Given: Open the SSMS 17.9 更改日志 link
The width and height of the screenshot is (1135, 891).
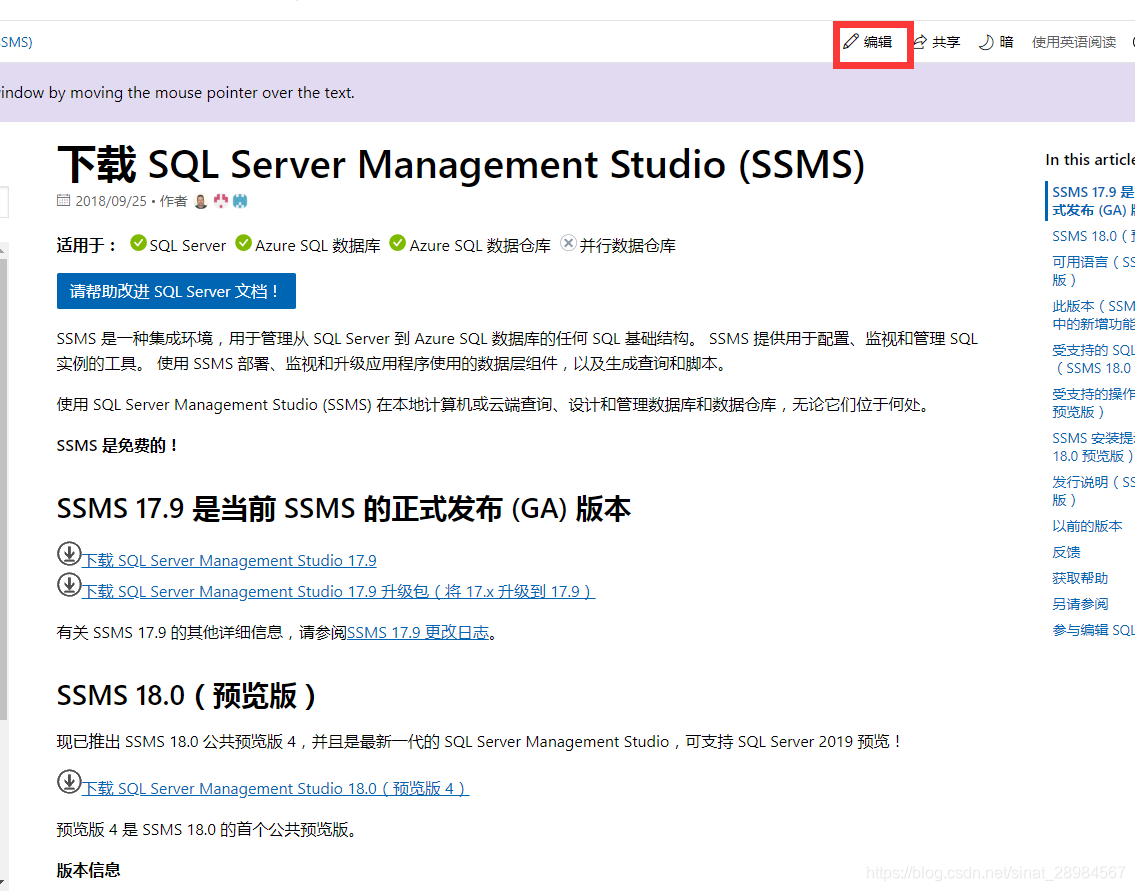Looking at the screenshot, I should [418, 632].
